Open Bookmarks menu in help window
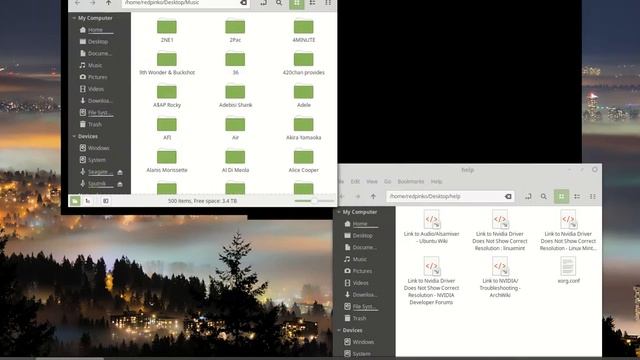640x360 pixels. 411,181
